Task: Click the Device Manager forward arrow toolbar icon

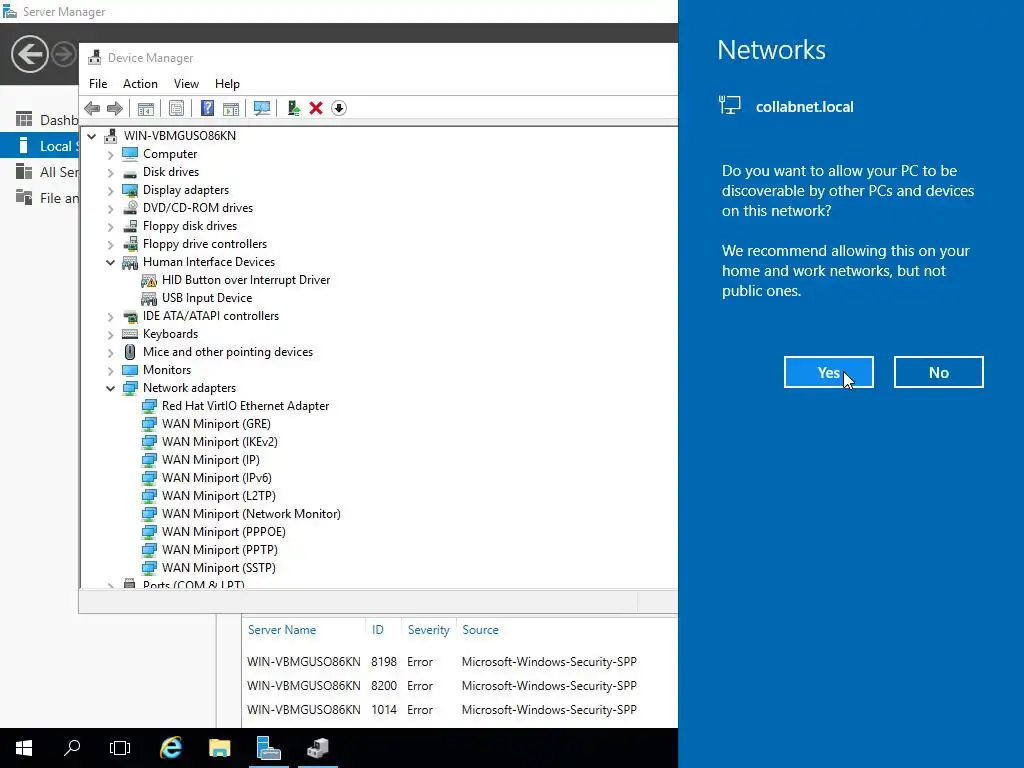Action: pyautogui.click(x=115, y=108)
